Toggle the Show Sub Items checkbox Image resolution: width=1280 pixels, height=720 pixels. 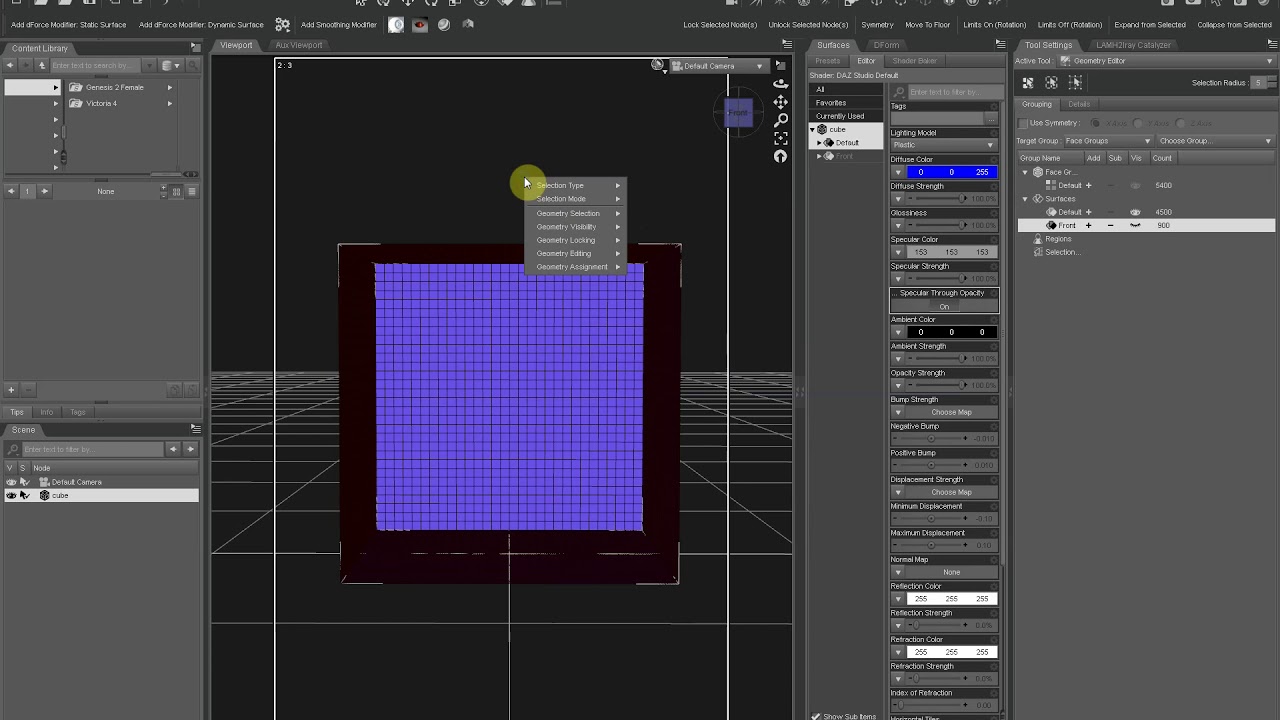click(x=816, y=716)
